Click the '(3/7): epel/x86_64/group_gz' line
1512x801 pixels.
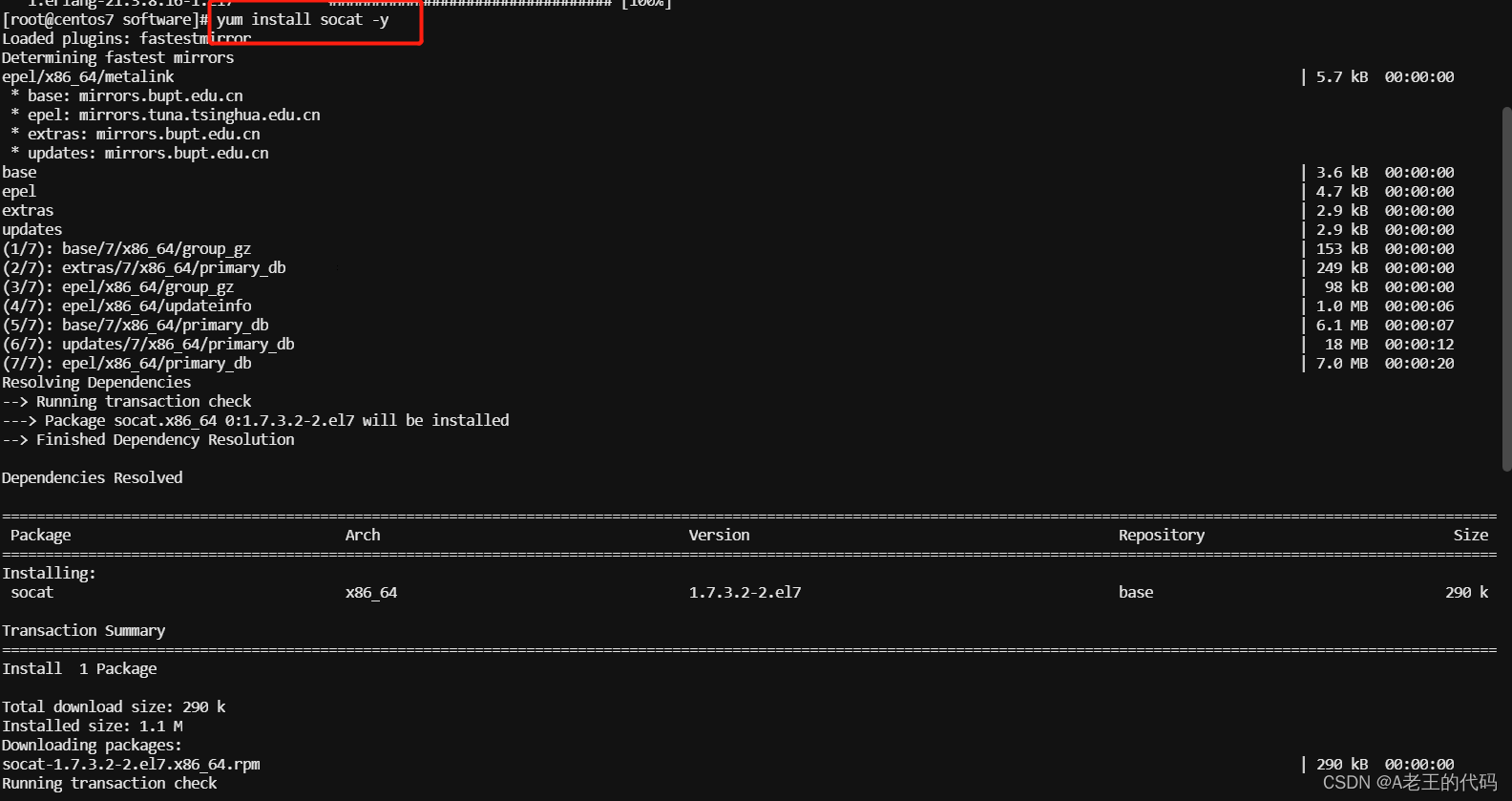117,286
